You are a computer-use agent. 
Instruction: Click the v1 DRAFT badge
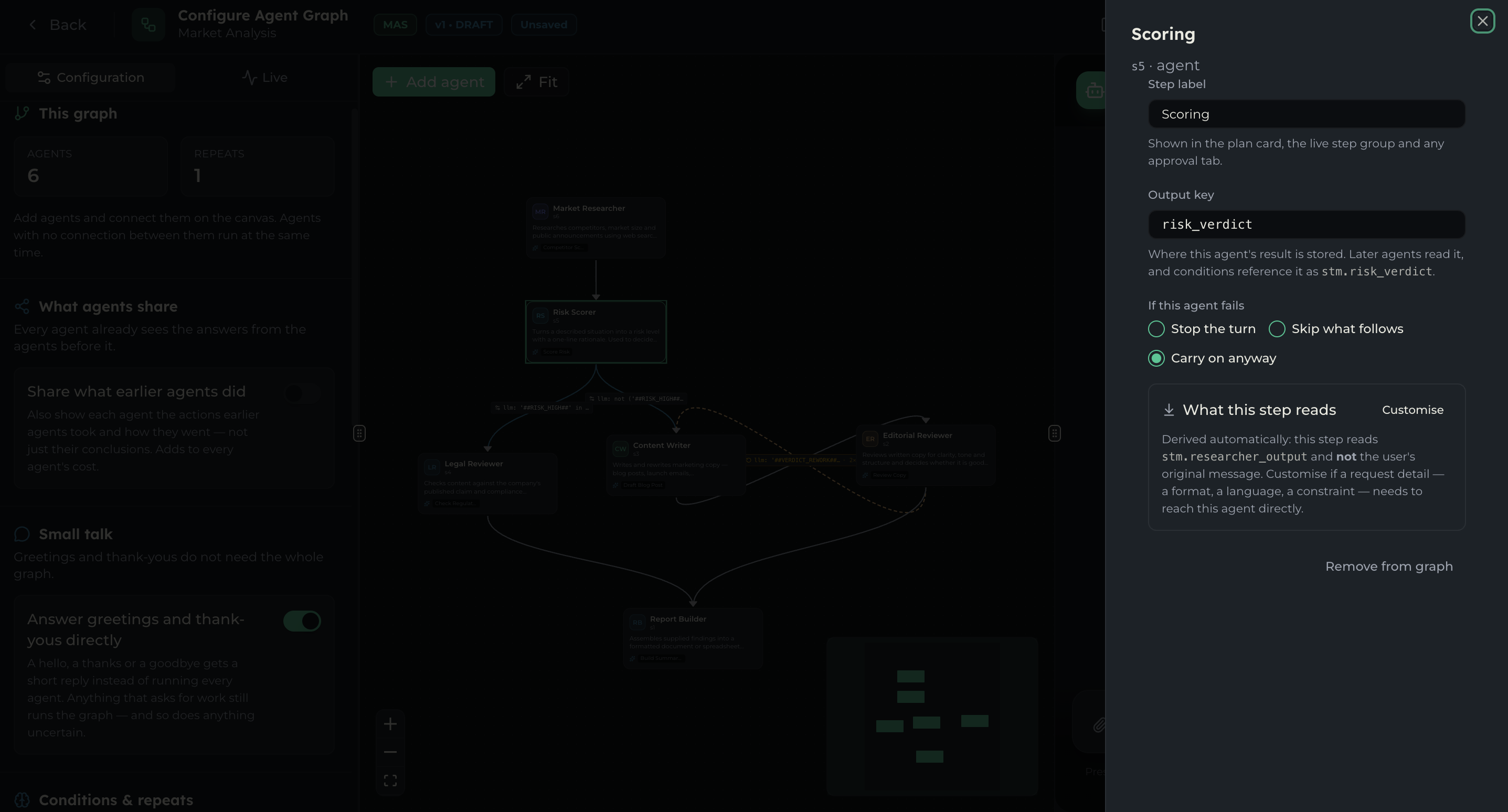pos(464,25)
